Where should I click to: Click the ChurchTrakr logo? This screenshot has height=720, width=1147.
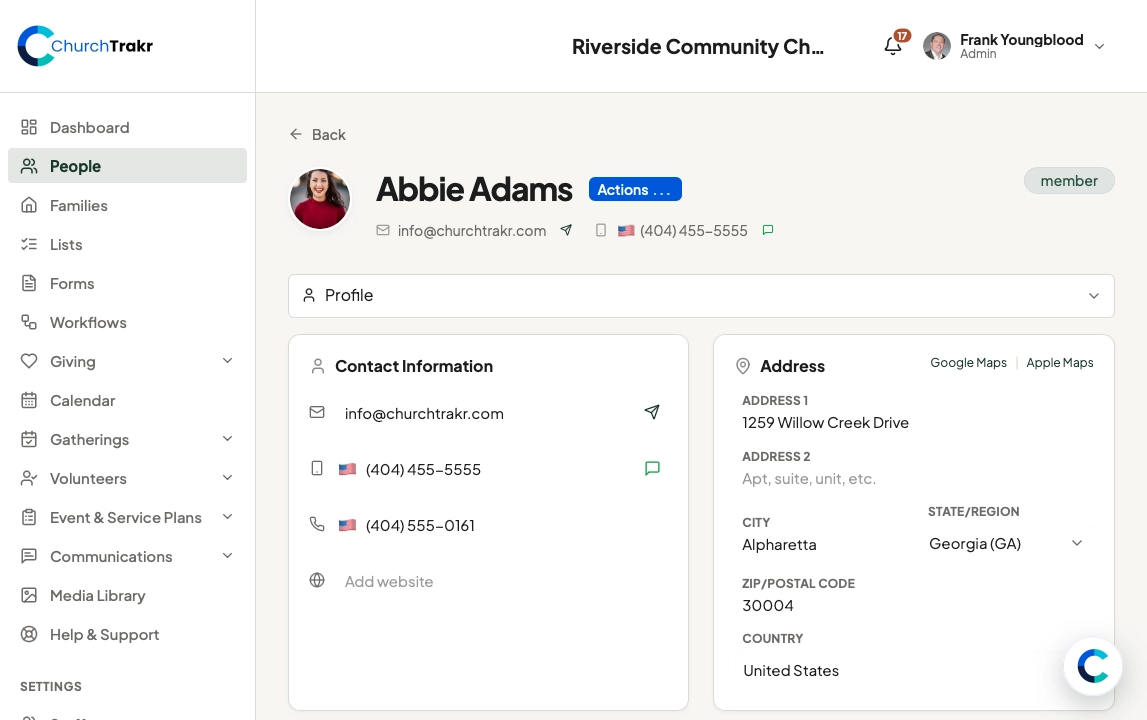(x=86, y=46)
